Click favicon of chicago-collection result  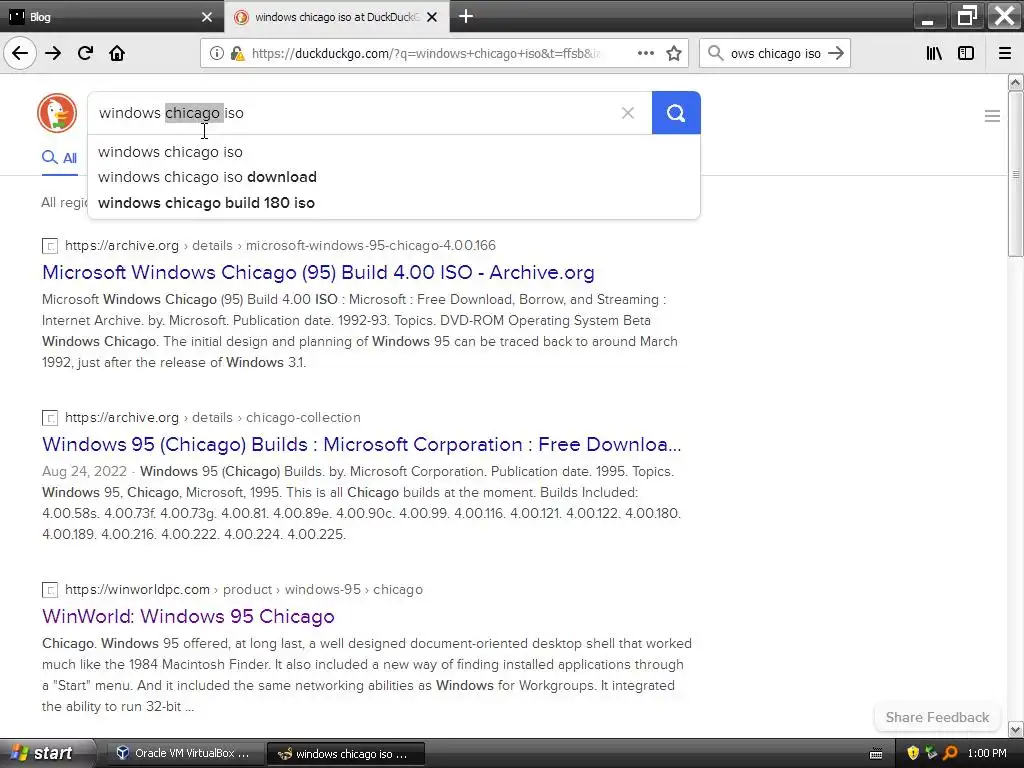(50, 418)
